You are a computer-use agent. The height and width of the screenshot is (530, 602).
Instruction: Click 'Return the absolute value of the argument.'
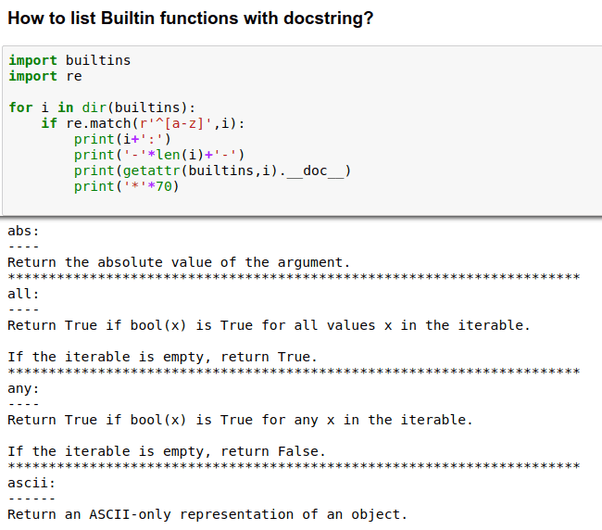point(179,262)
